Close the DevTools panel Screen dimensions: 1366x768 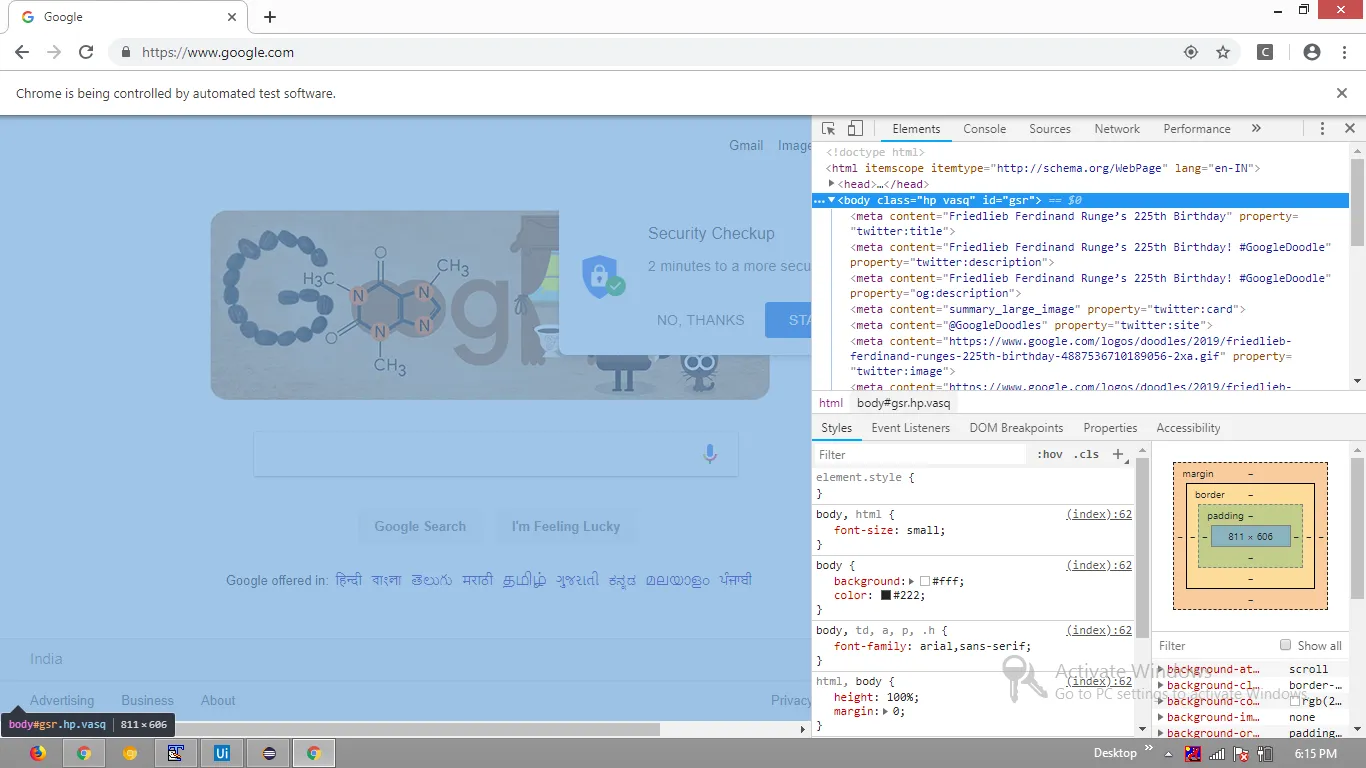pyautogui.click(x=1349, y=129)
